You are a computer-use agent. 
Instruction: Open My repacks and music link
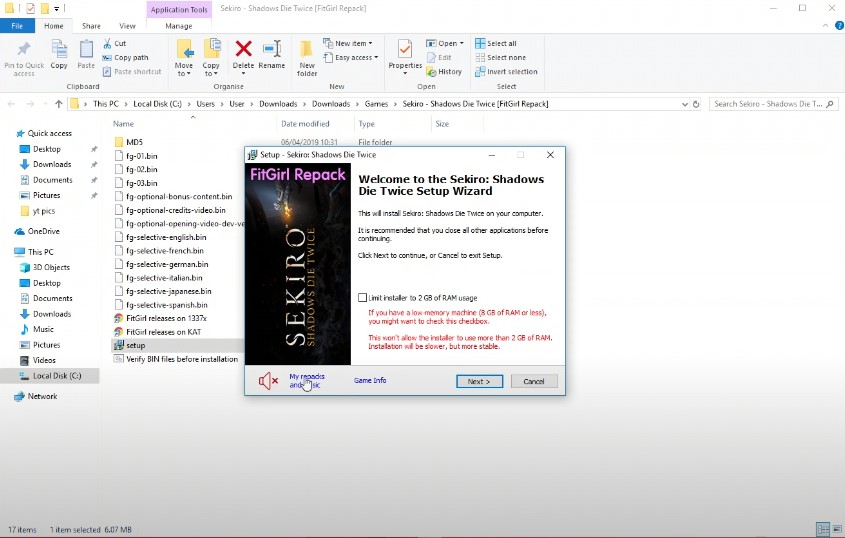(x=307, y=381)
